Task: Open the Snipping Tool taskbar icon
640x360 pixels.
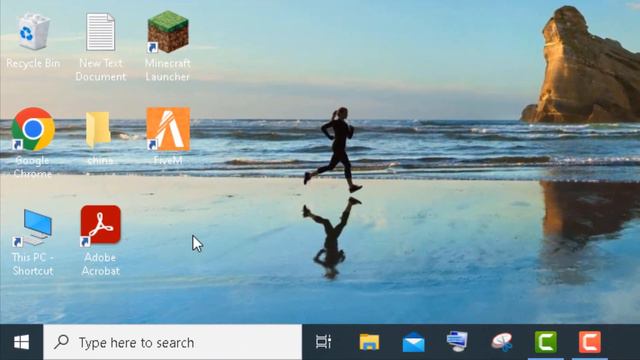Action: [x=502, y=342]
